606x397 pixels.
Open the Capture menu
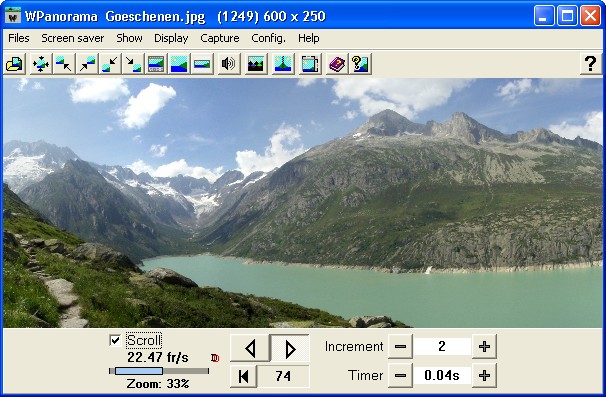point(220,38)
